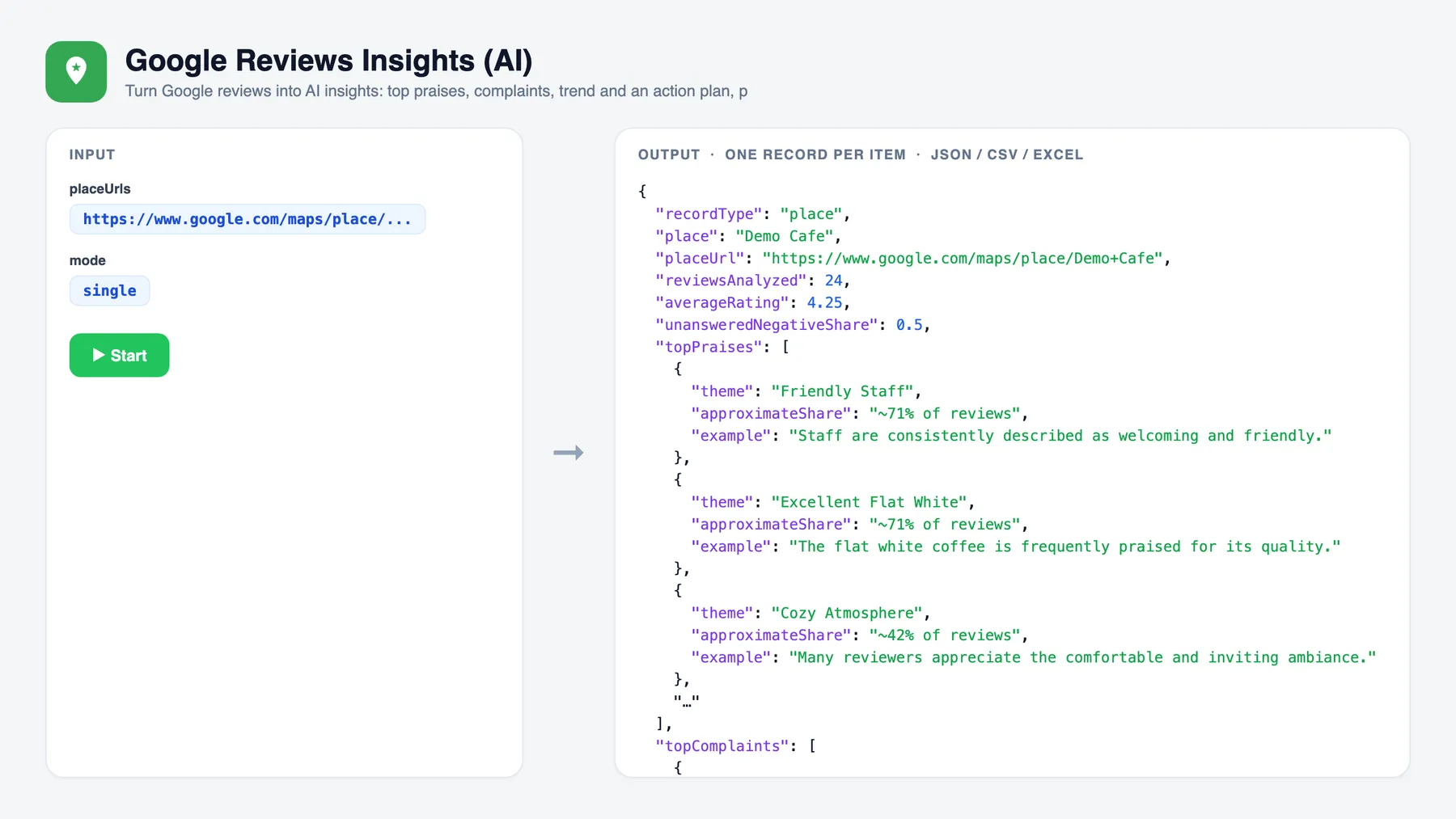1456x819 pixels.
Task: Click the app subtitle description text
Action: (436, 91)
